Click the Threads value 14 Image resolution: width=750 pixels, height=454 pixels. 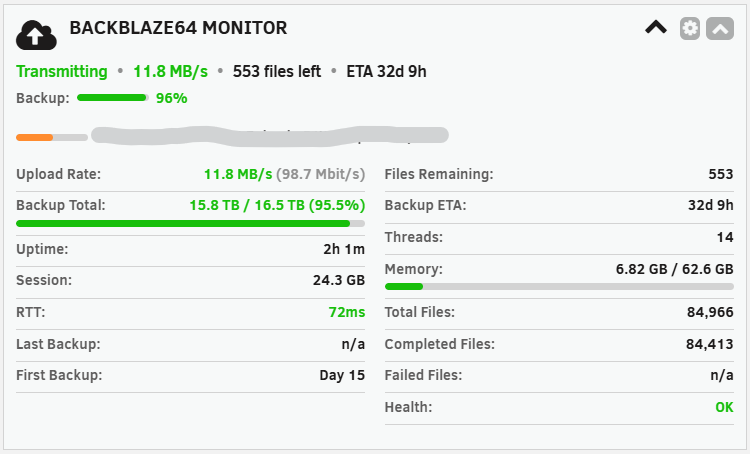coord(725,237)
